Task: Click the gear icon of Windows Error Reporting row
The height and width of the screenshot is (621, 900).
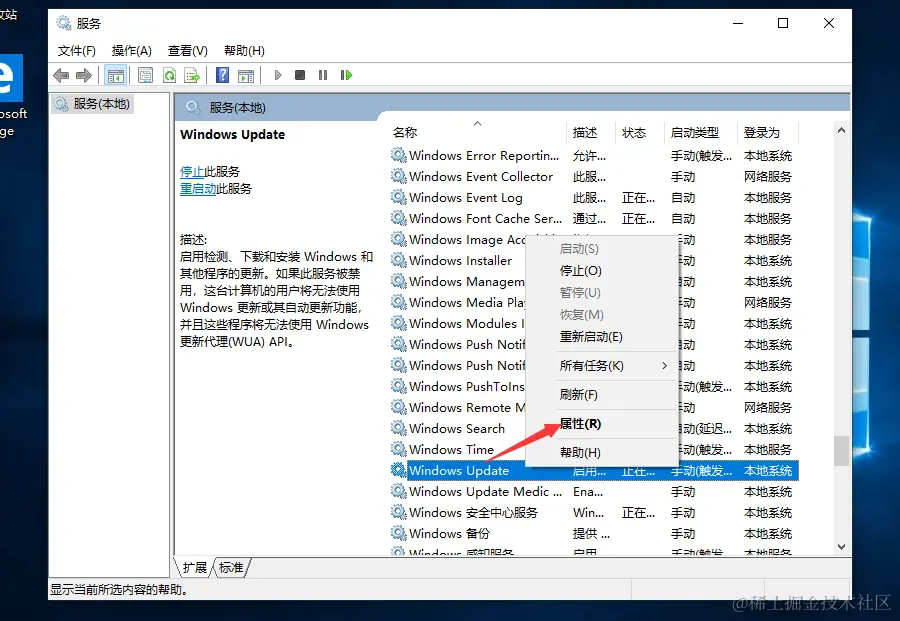Action: click(x=398, y=155)
